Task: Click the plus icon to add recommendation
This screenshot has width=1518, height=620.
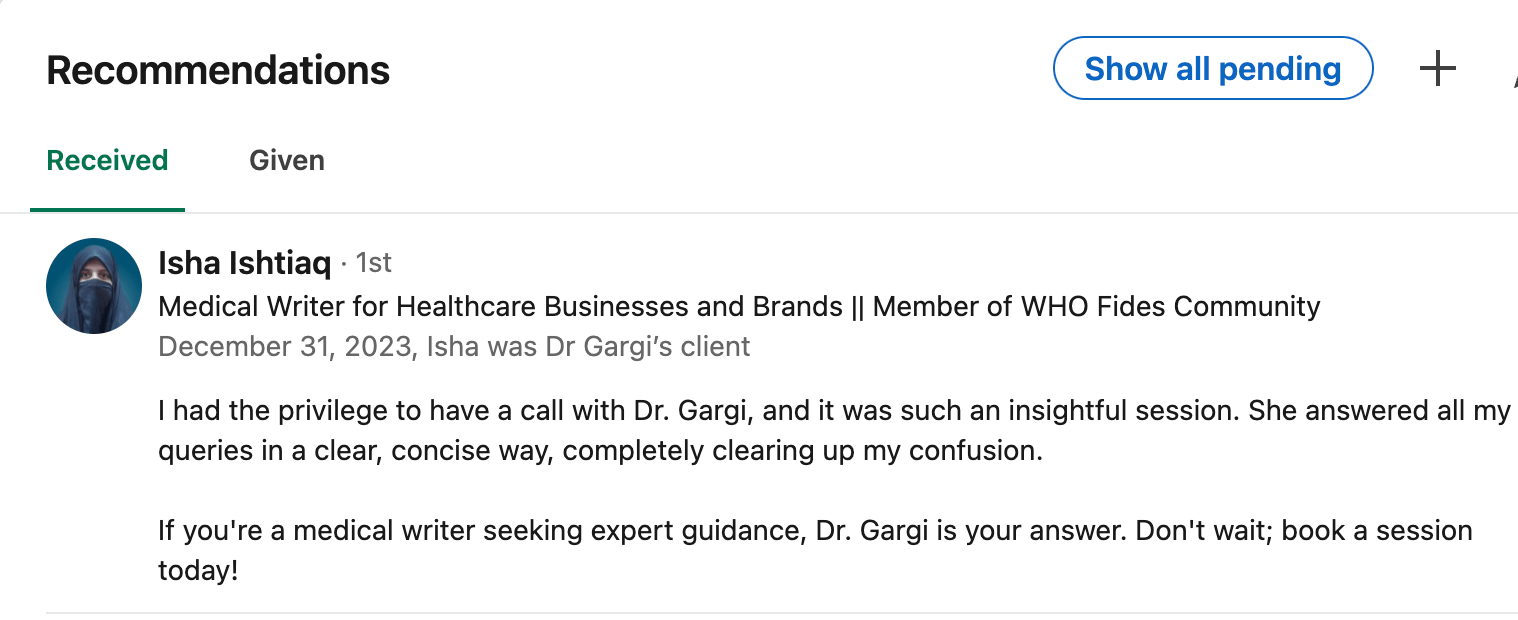Action: pyautogui.click(x=1437, y=69)
